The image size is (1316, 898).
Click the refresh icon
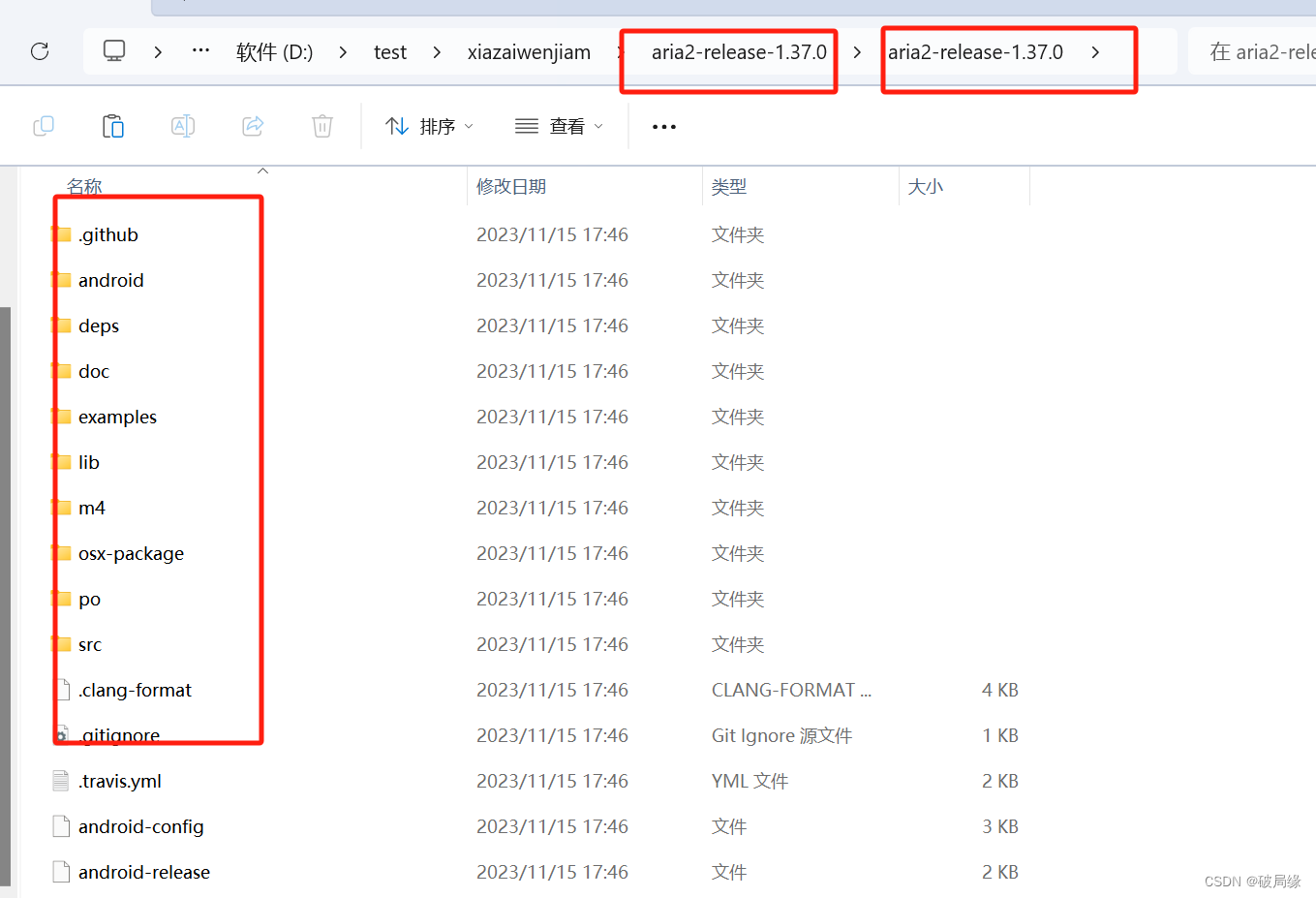click(x=39, y=51)
